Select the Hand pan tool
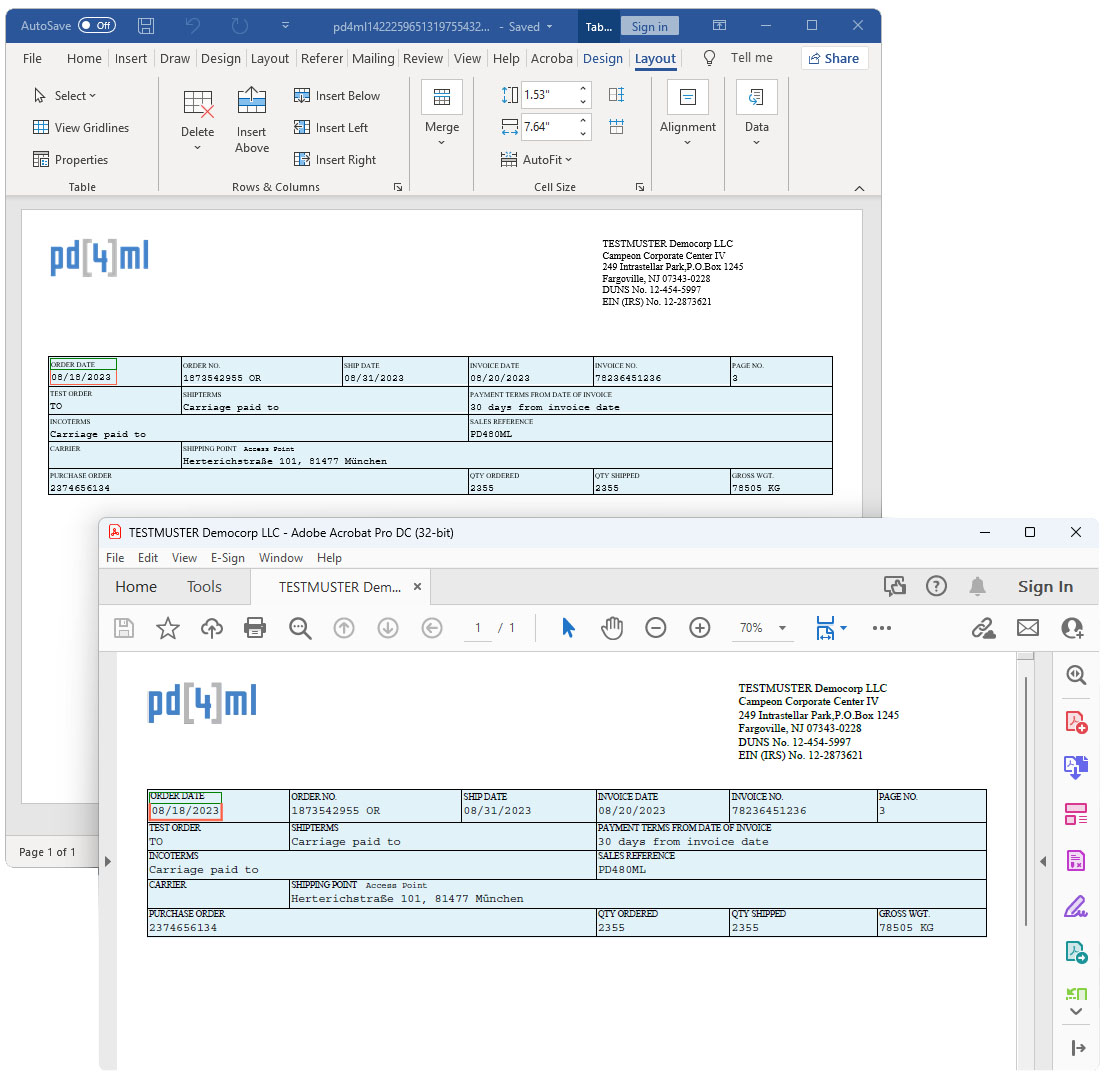 coord(612,628)
